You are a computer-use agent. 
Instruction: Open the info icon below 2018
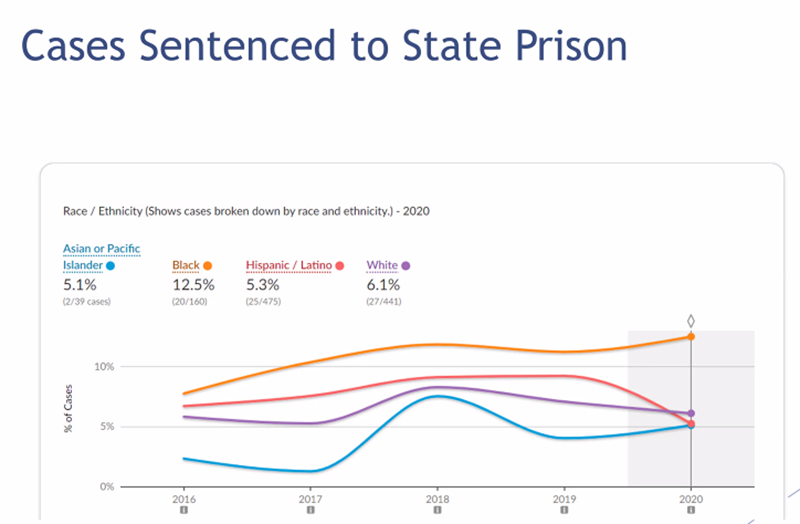(x=437, y=511)
